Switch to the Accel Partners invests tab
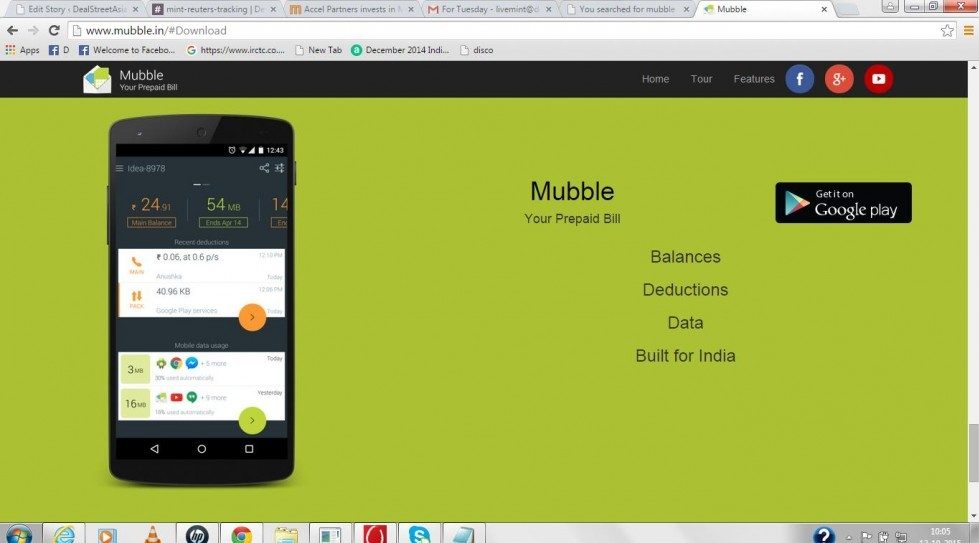Screen dimensions: 979x543 (x=345, y=9)
